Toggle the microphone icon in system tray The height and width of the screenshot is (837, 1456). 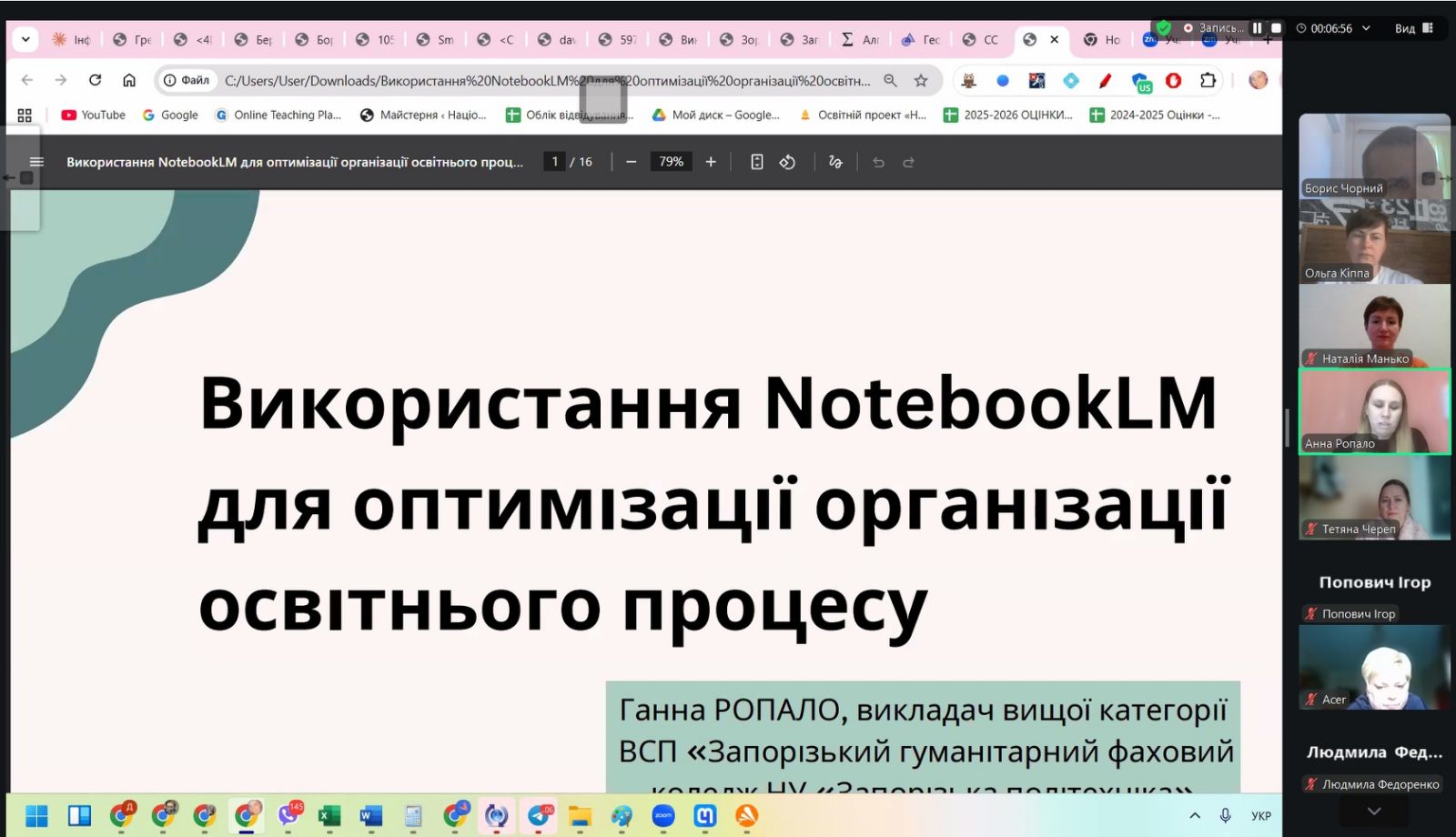pyautogui.click(x=1226, y=816)
